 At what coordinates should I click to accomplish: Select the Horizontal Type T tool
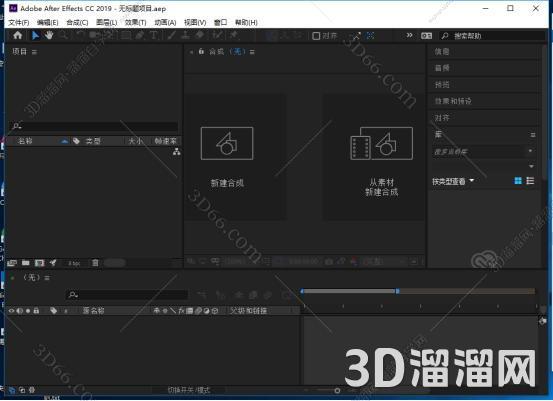tap(154, 35)
